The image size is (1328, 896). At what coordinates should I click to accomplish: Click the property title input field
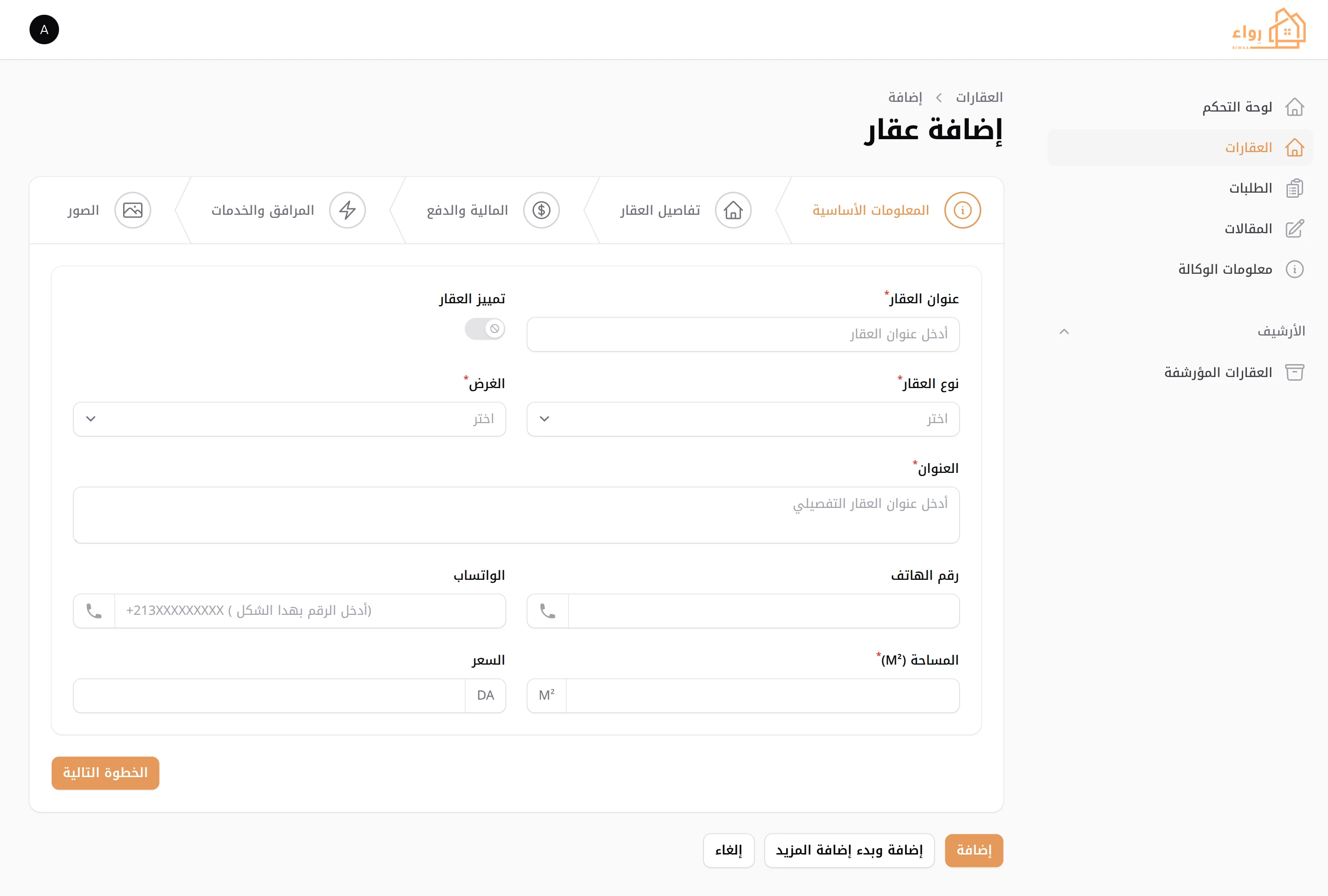[x=742, y=334]
